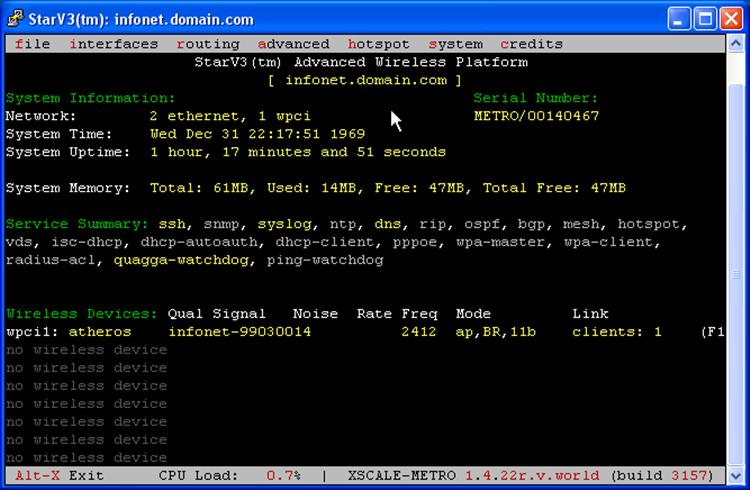Click the Signal column header

click(240, 314)
